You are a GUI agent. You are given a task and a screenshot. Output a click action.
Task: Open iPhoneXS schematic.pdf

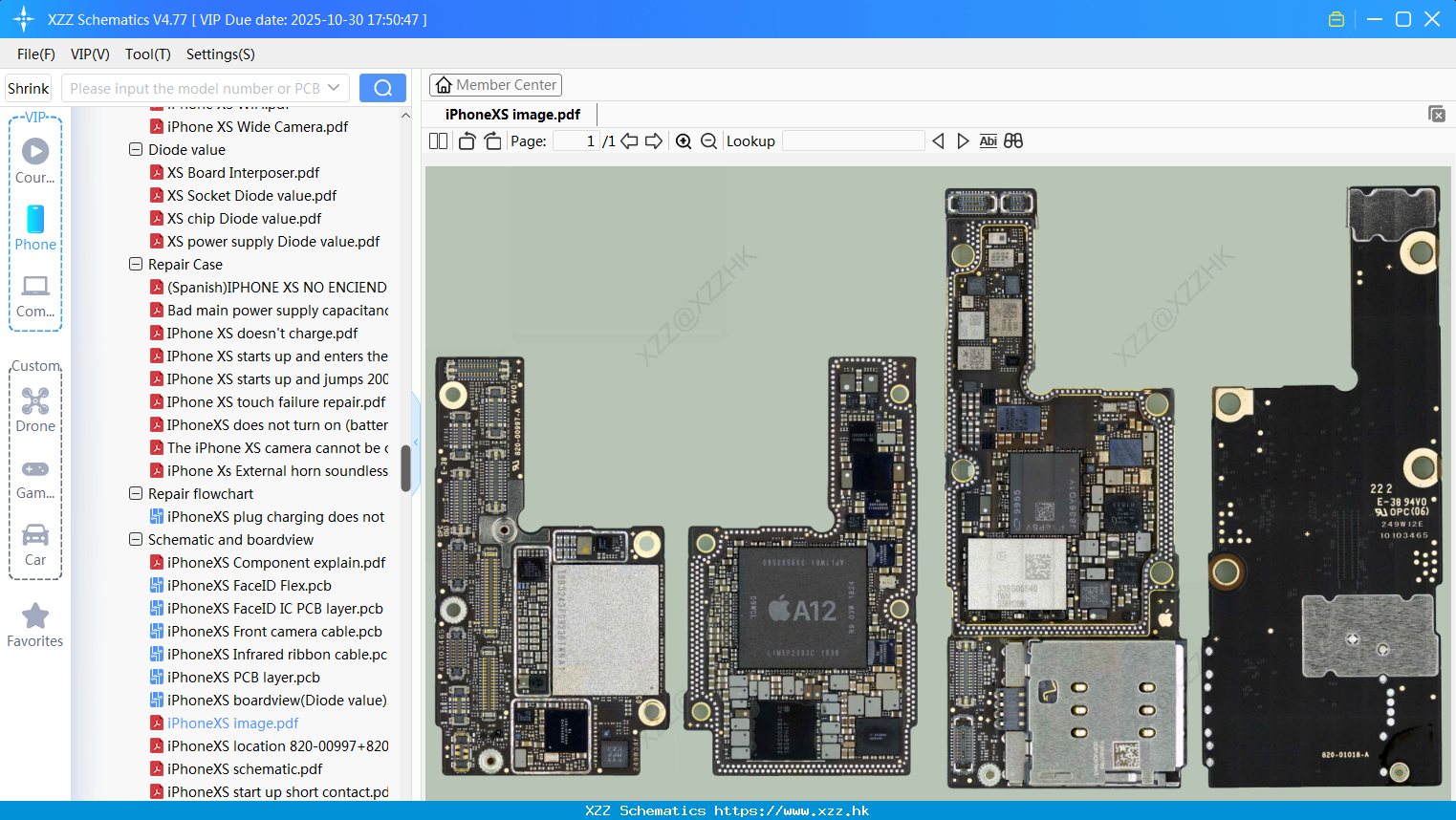click(x=245, y=768)
